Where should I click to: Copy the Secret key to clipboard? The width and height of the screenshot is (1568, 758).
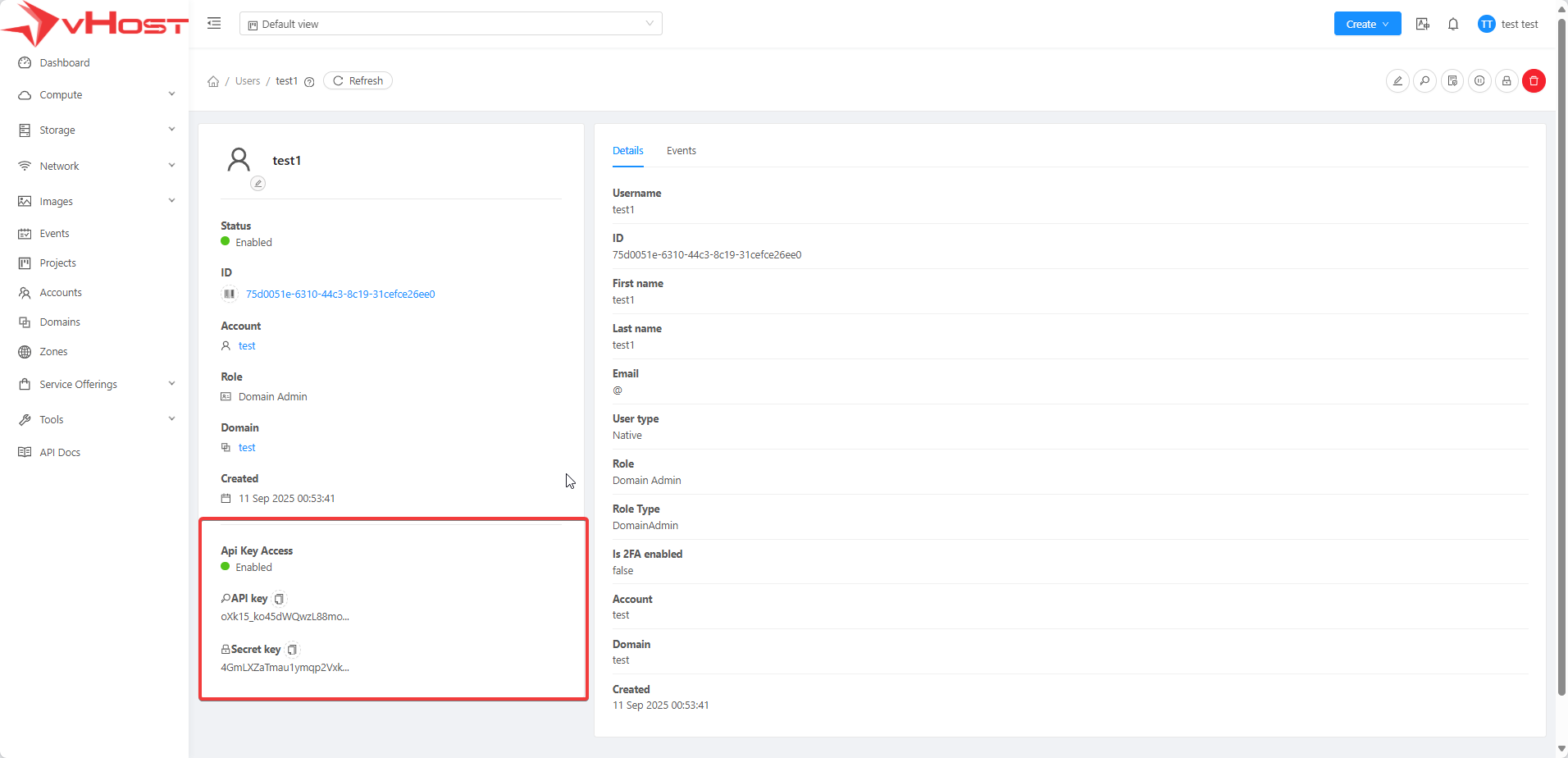pyautogui.click(x=292, y=650)
